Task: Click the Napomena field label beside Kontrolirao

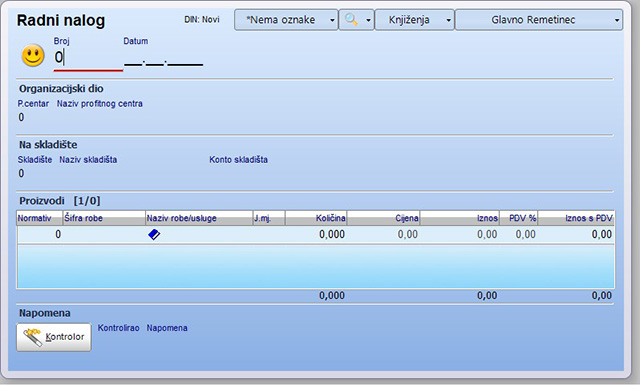Action: [x=167, y=328]
